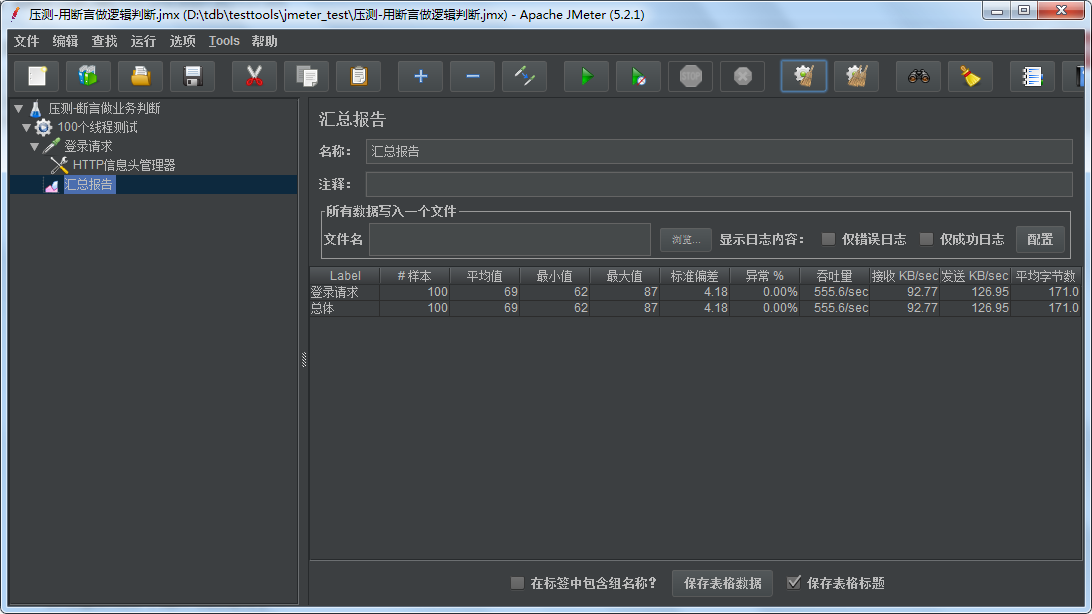This screenshot has height=614, width=1092.
Task: Select 汇总报告 tree item
Action: [x=88, y=184]
